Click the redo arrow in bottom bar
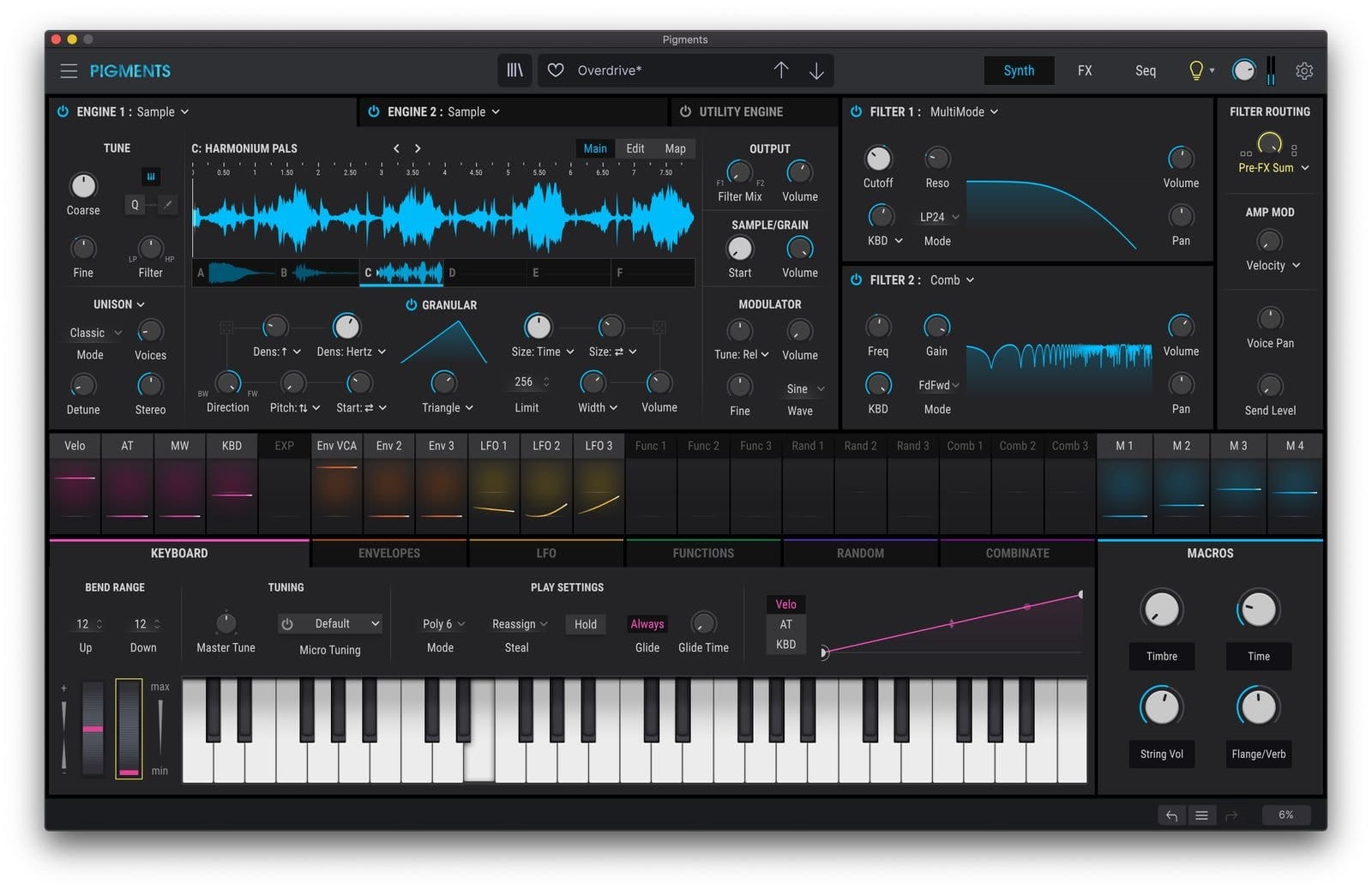Screen dimensions: 1372x890 [x=1231, y=815]
